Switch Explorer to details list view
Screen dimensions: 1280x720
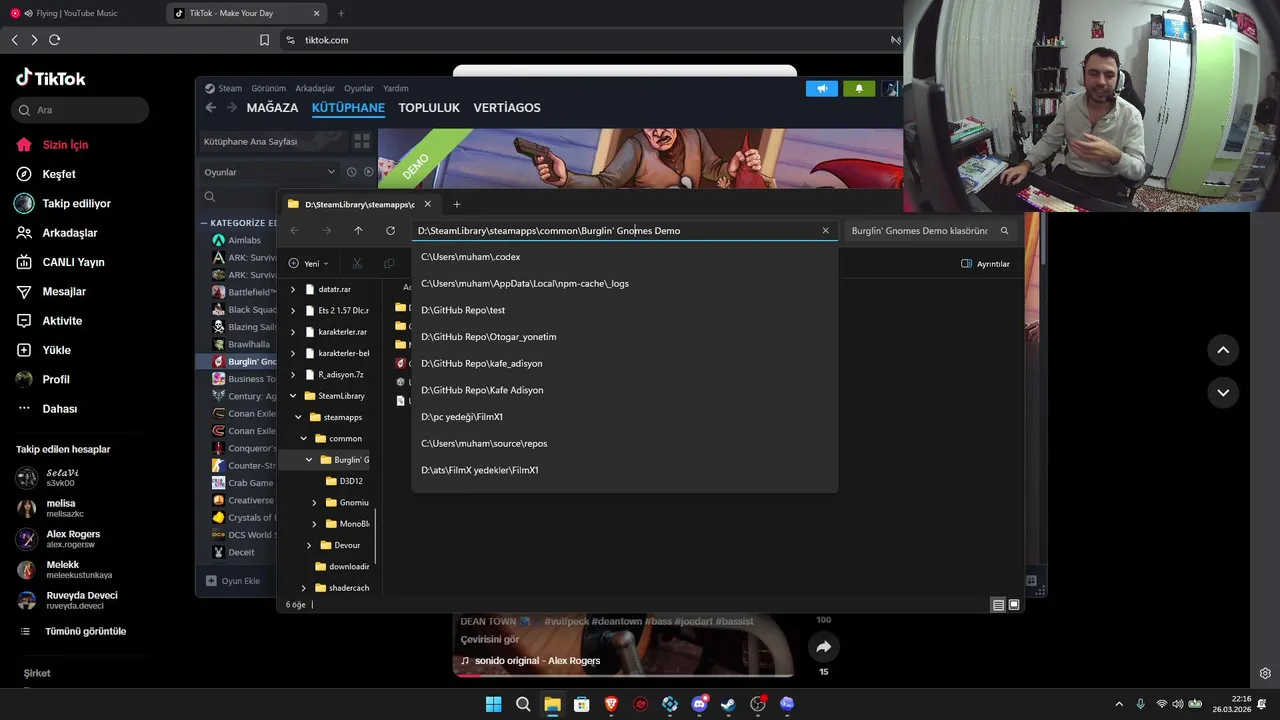[x=998, y=605]
